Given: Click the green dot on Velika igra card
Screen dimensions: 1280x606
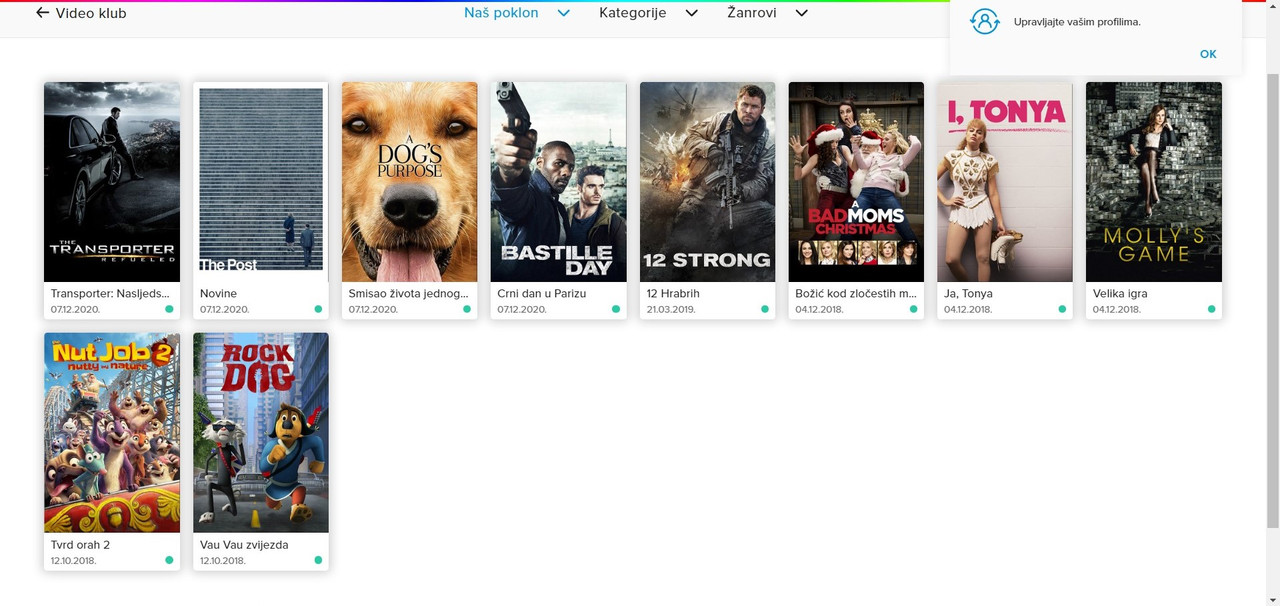Looking at the screenshot, I should pos(1211,309).
